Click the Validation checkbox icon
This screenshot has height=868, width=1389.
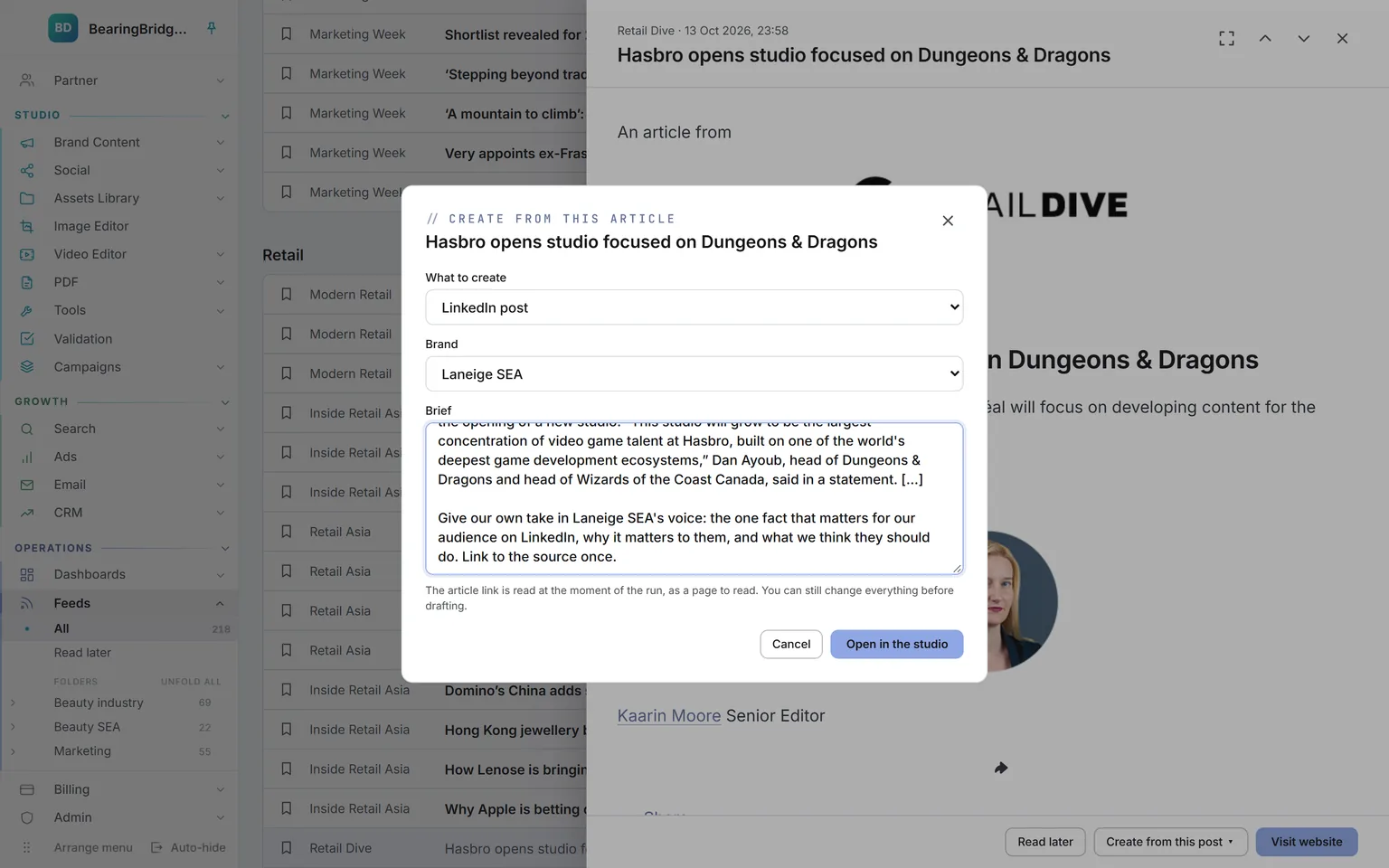27,338
